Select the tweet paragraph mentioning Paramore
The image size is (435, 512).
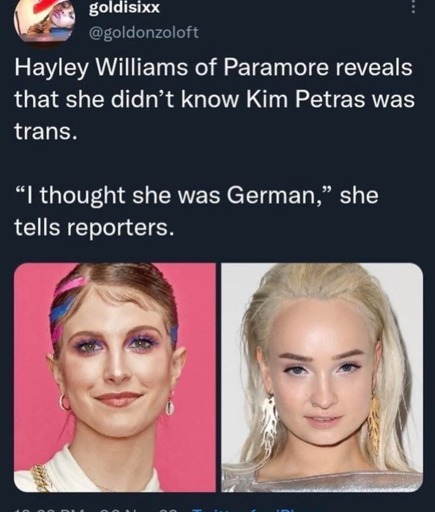[x=214, y=99]
